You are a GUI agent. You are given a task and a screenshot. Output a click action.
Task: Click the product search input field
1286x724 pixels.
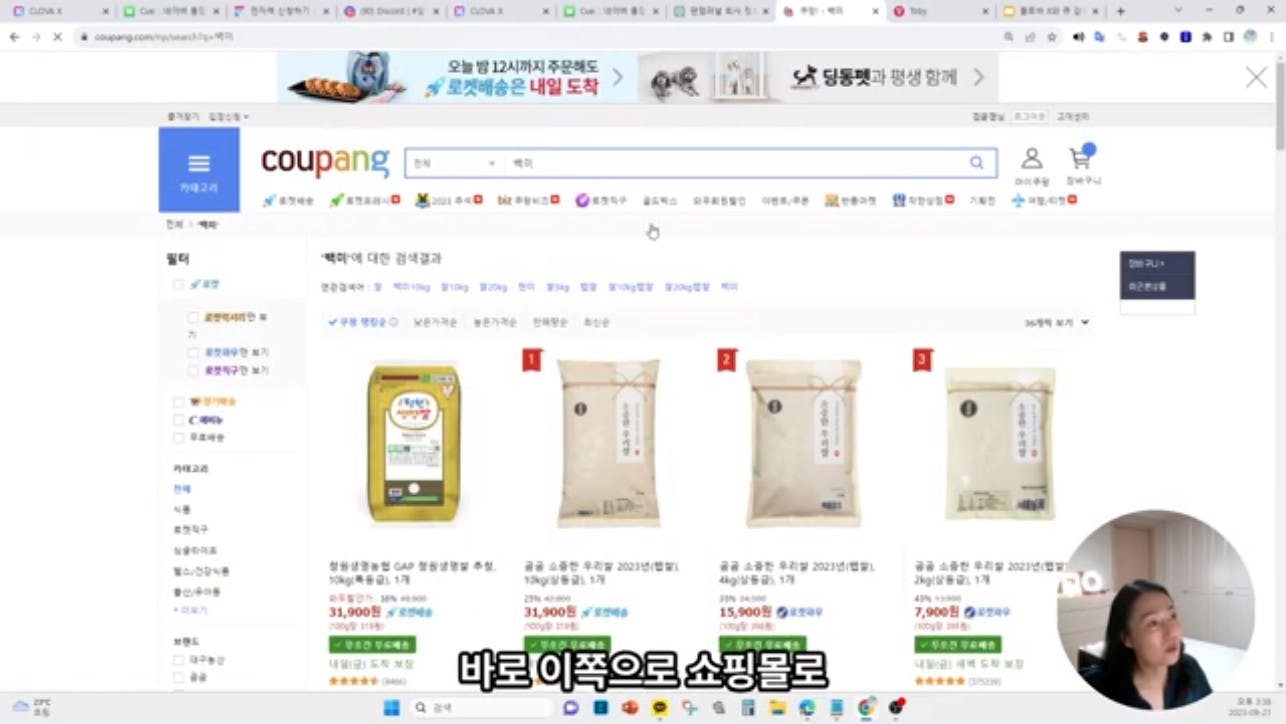point(735,163)
